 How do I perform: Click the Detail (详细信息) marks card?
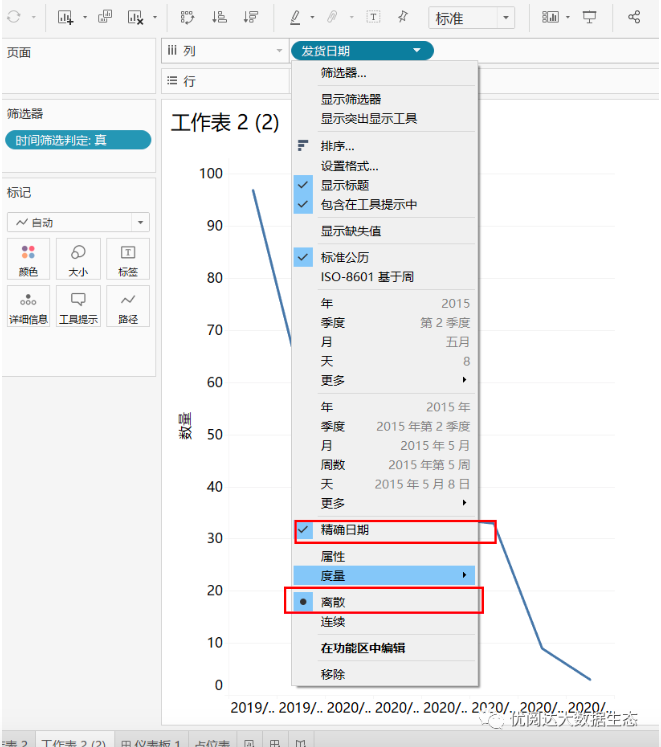(x=28, y=306)
